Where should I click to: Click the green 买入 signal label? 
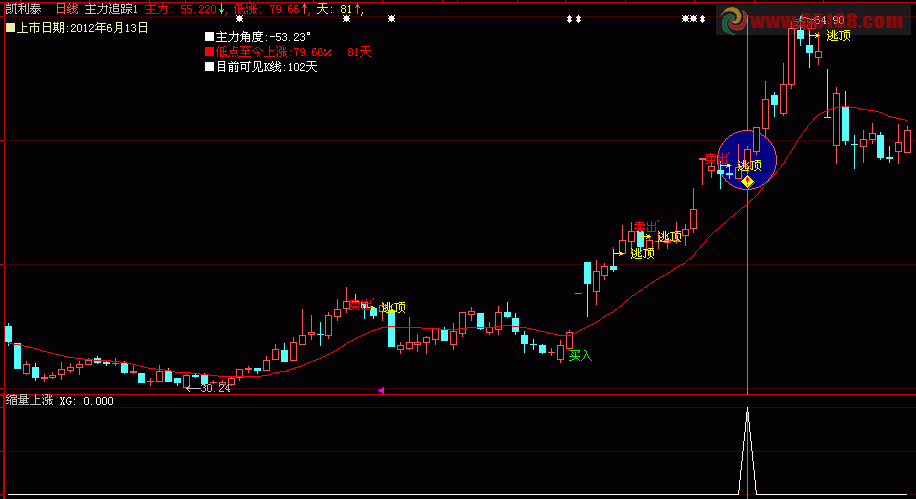580,355
